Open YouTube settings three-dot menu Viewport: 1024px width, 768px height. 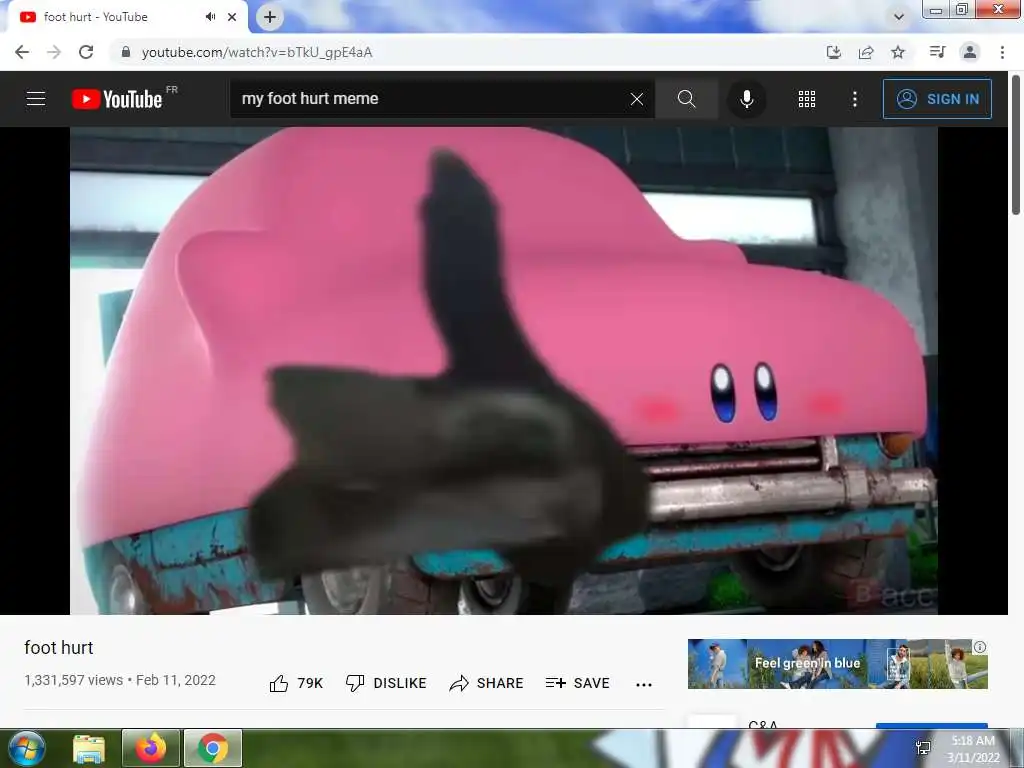pos(854,99)
